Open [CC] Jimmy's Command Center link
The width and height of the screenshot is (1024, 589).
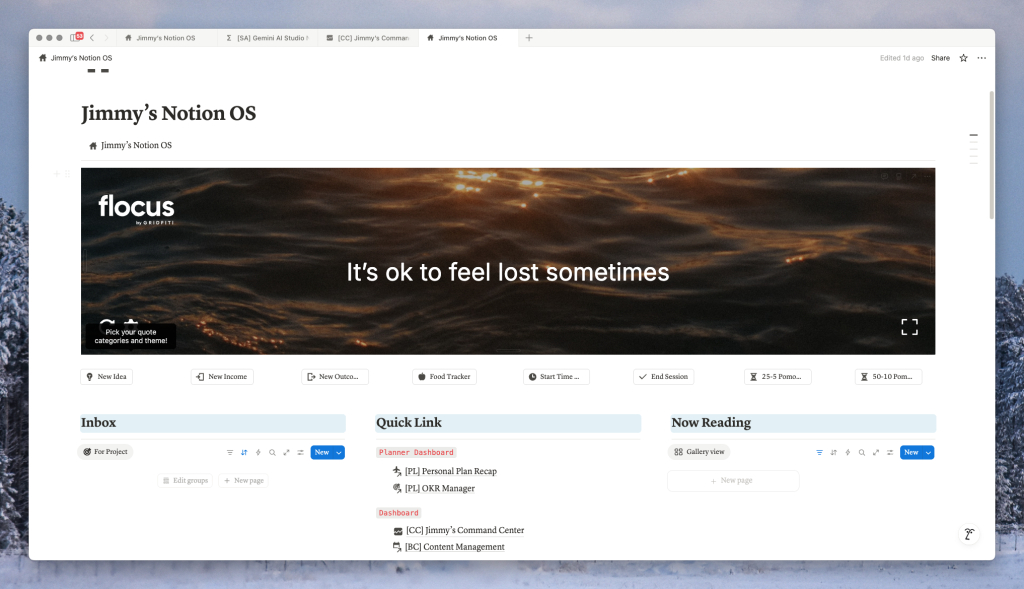(x=459, y=530)
